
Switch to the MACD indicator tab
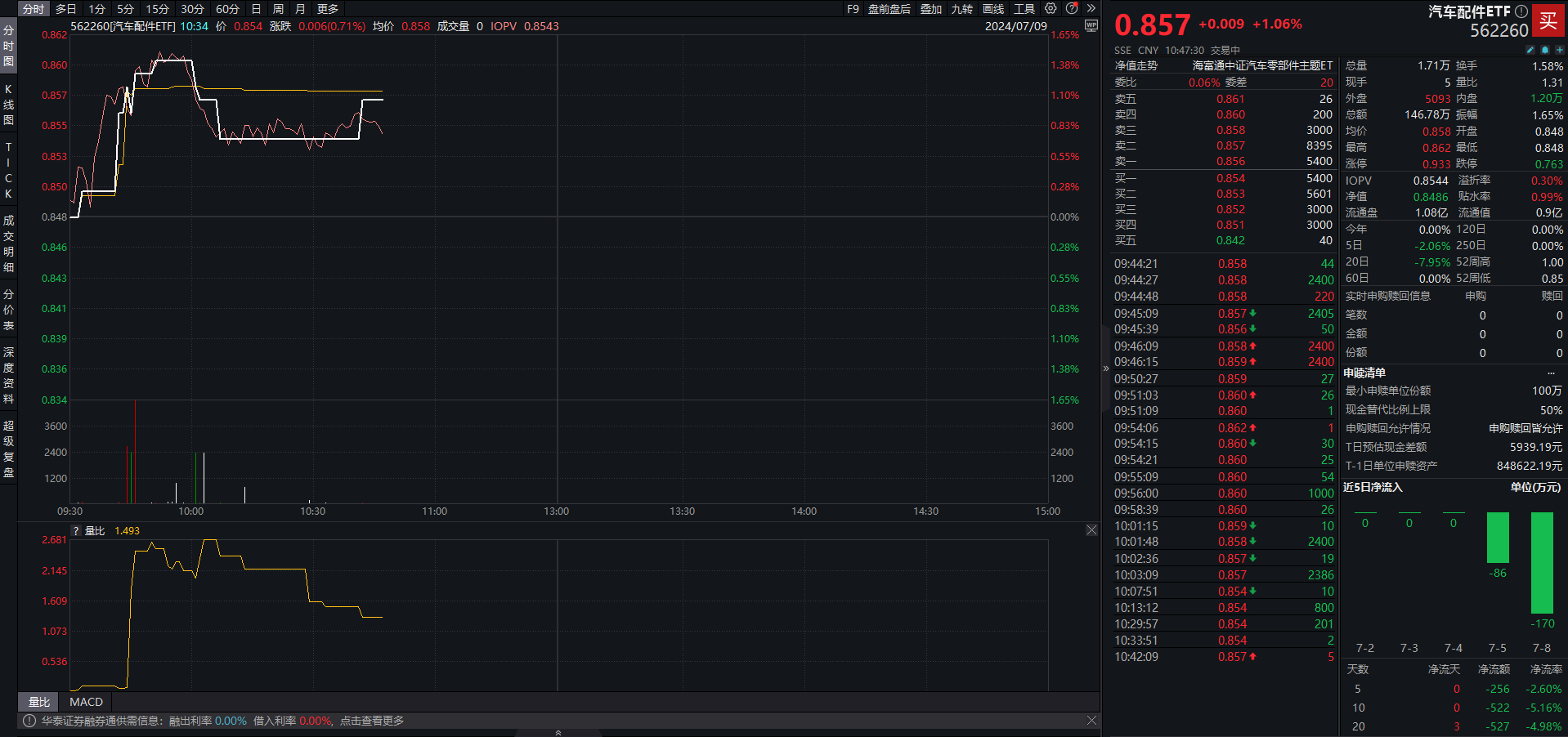[86, 702]
